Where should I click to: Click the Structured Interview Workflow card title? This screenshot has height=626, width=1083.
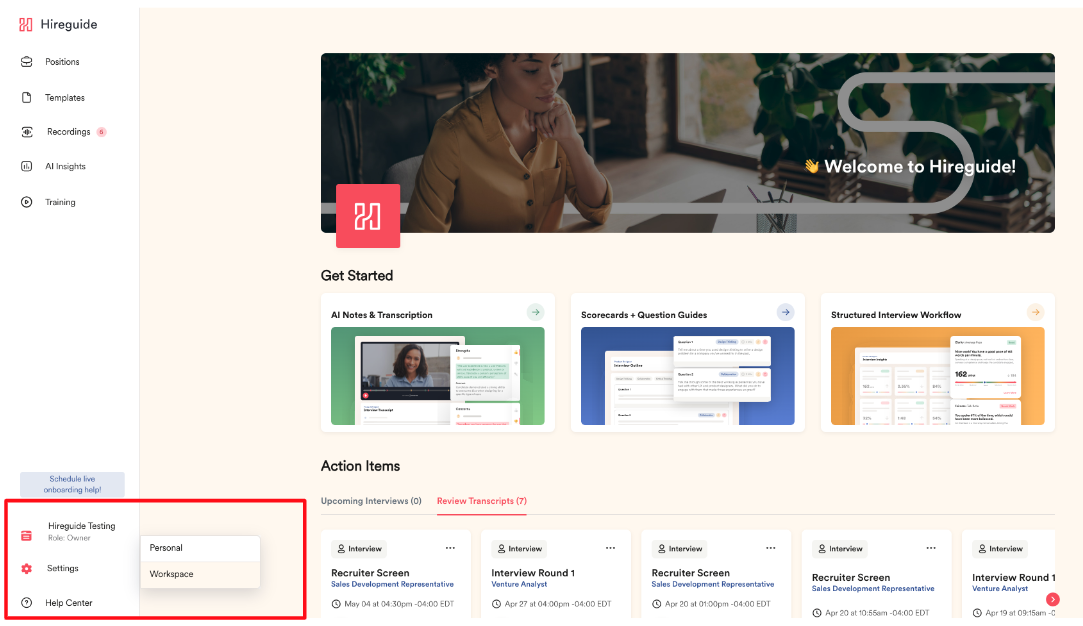[x=896, y=315]
